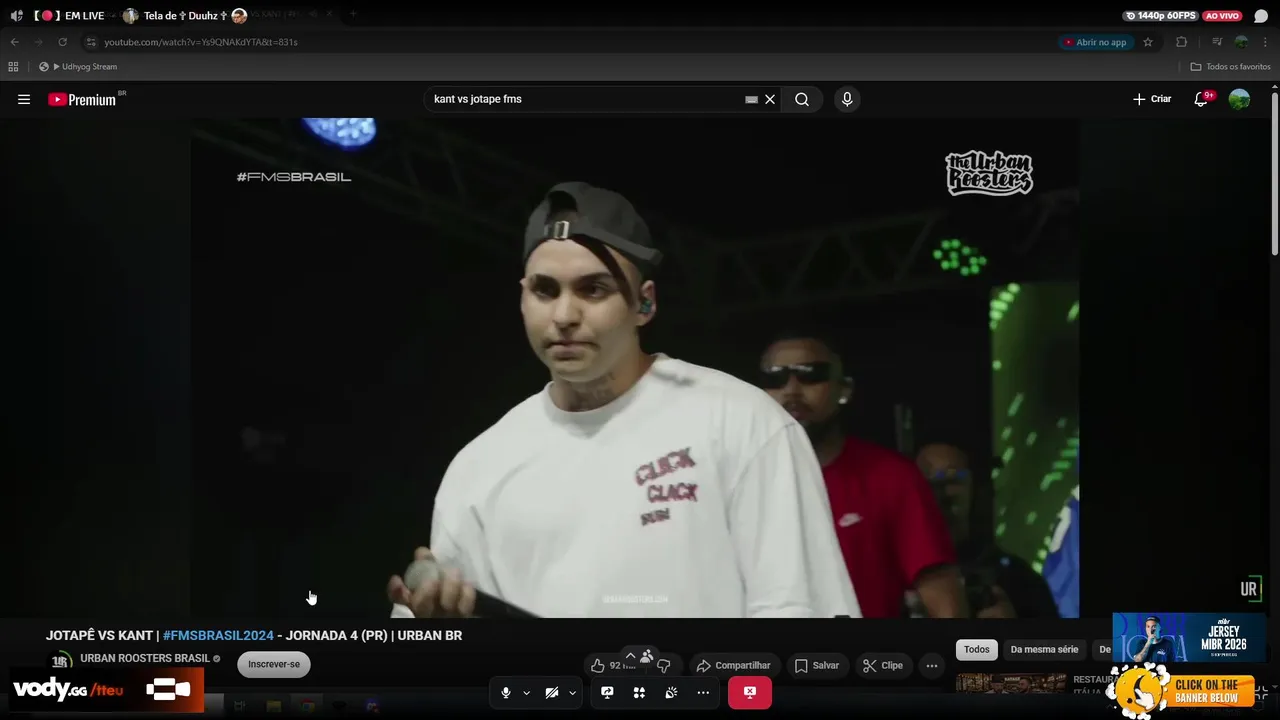1280x720 pixels.
Task: Open browser three-dot menu
Action: (1265, 42)
